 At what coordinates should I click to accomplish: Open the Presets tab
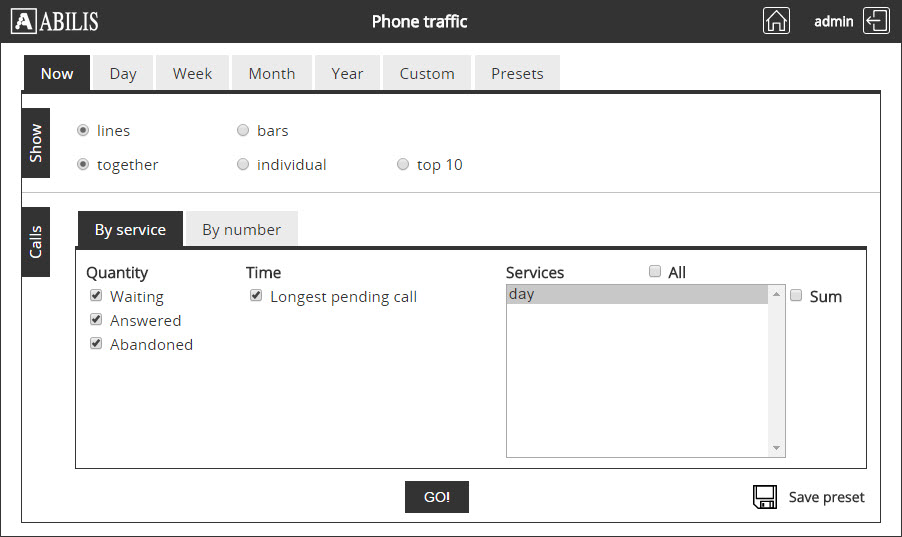(x=517, y=73)
